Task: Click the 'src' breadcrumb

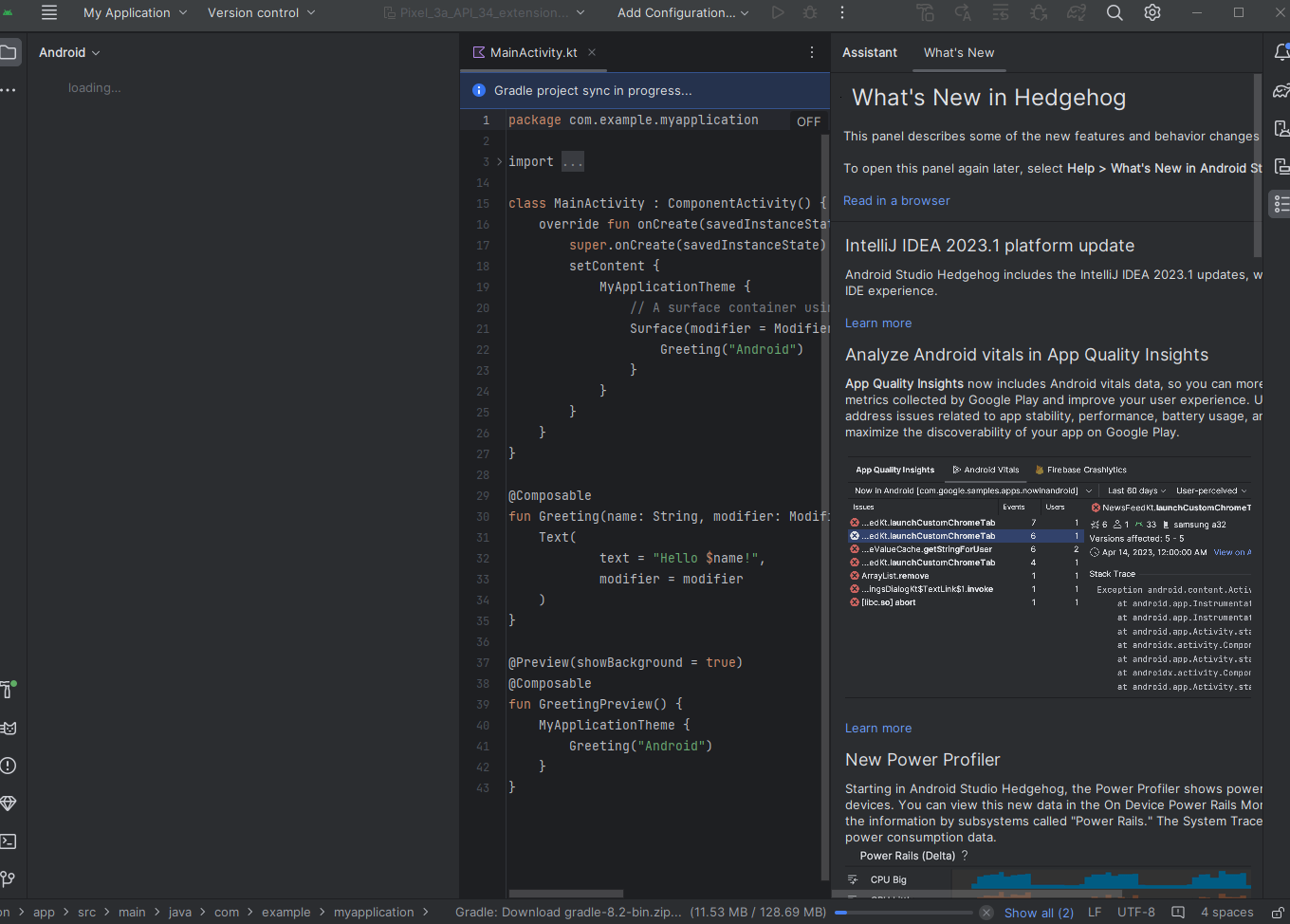Action: click(x=86, y=913)
